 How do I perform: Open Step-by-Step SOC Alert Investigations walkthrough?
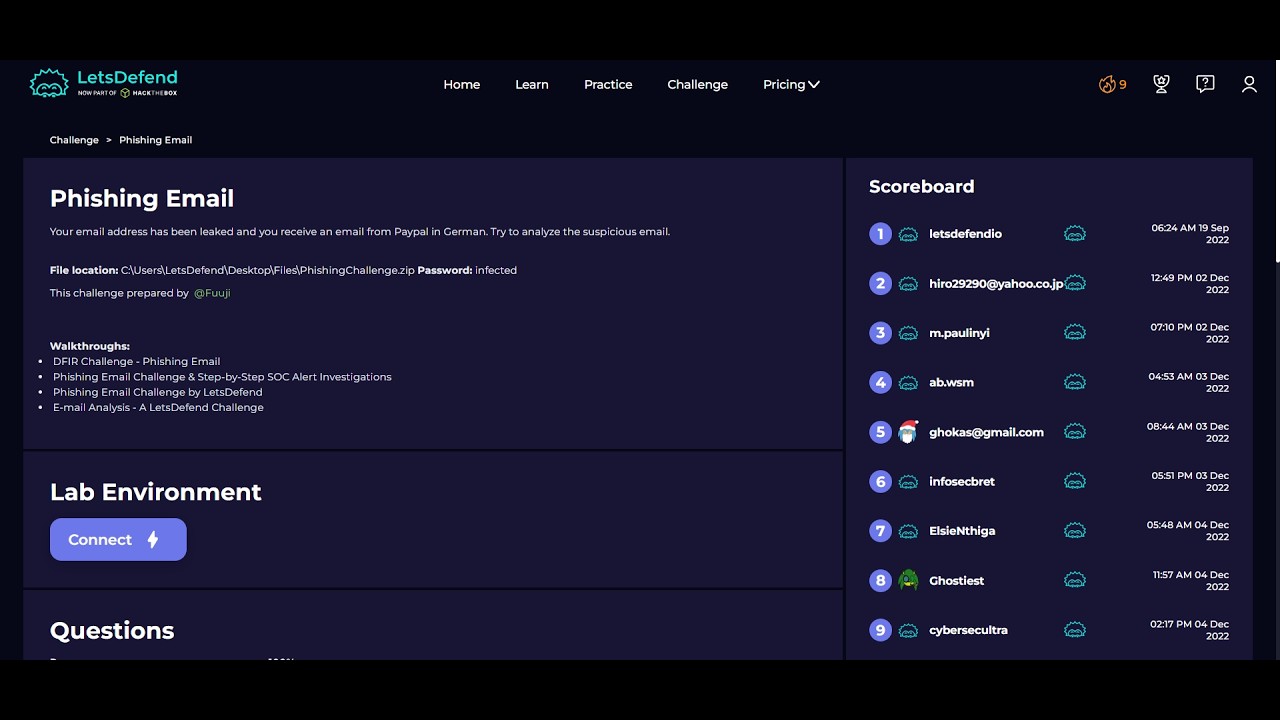[222, 377]
